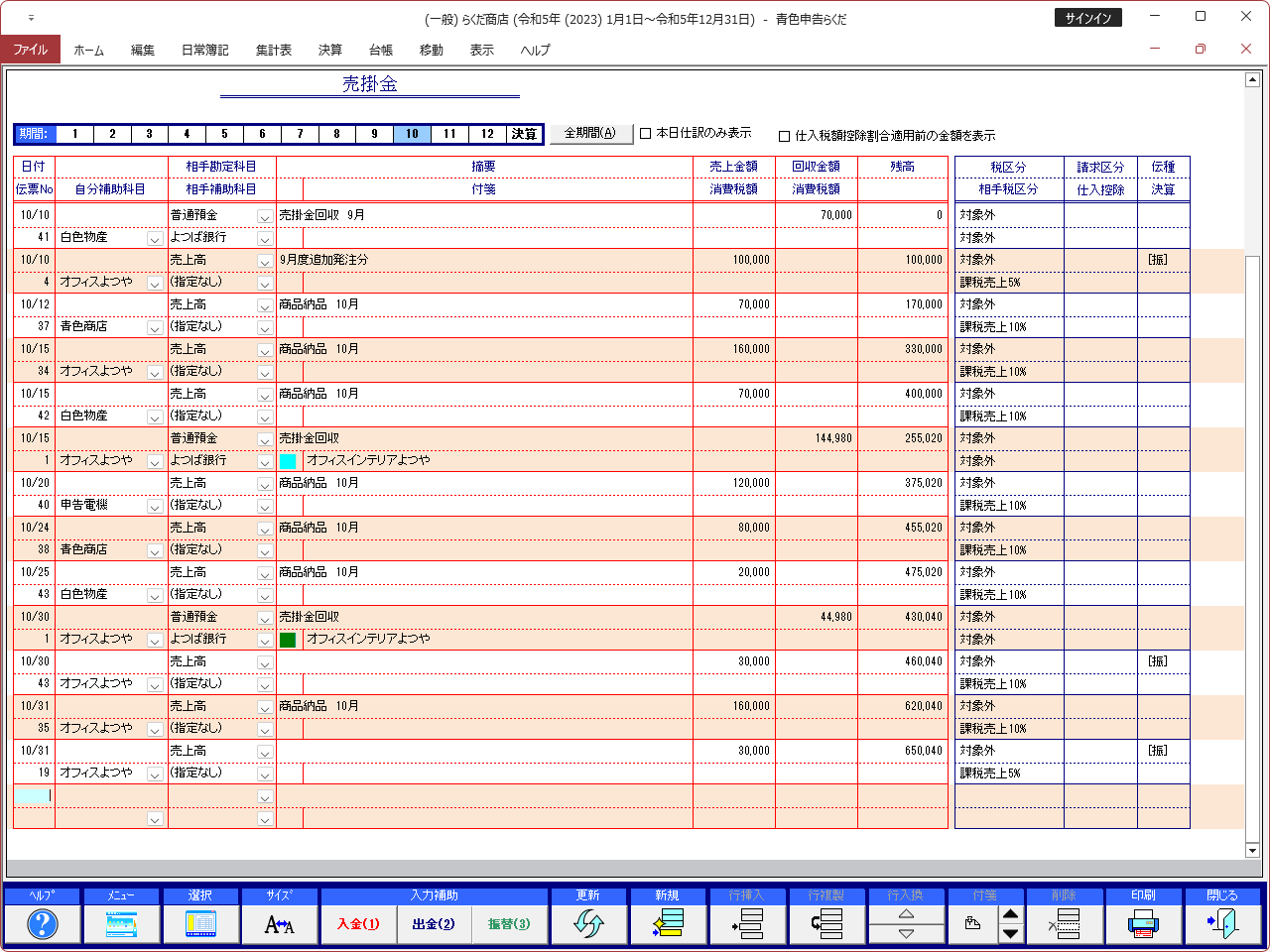Open the 台帳 menu
This screenshot has width=1270, height=952.
tap(380, 50)
